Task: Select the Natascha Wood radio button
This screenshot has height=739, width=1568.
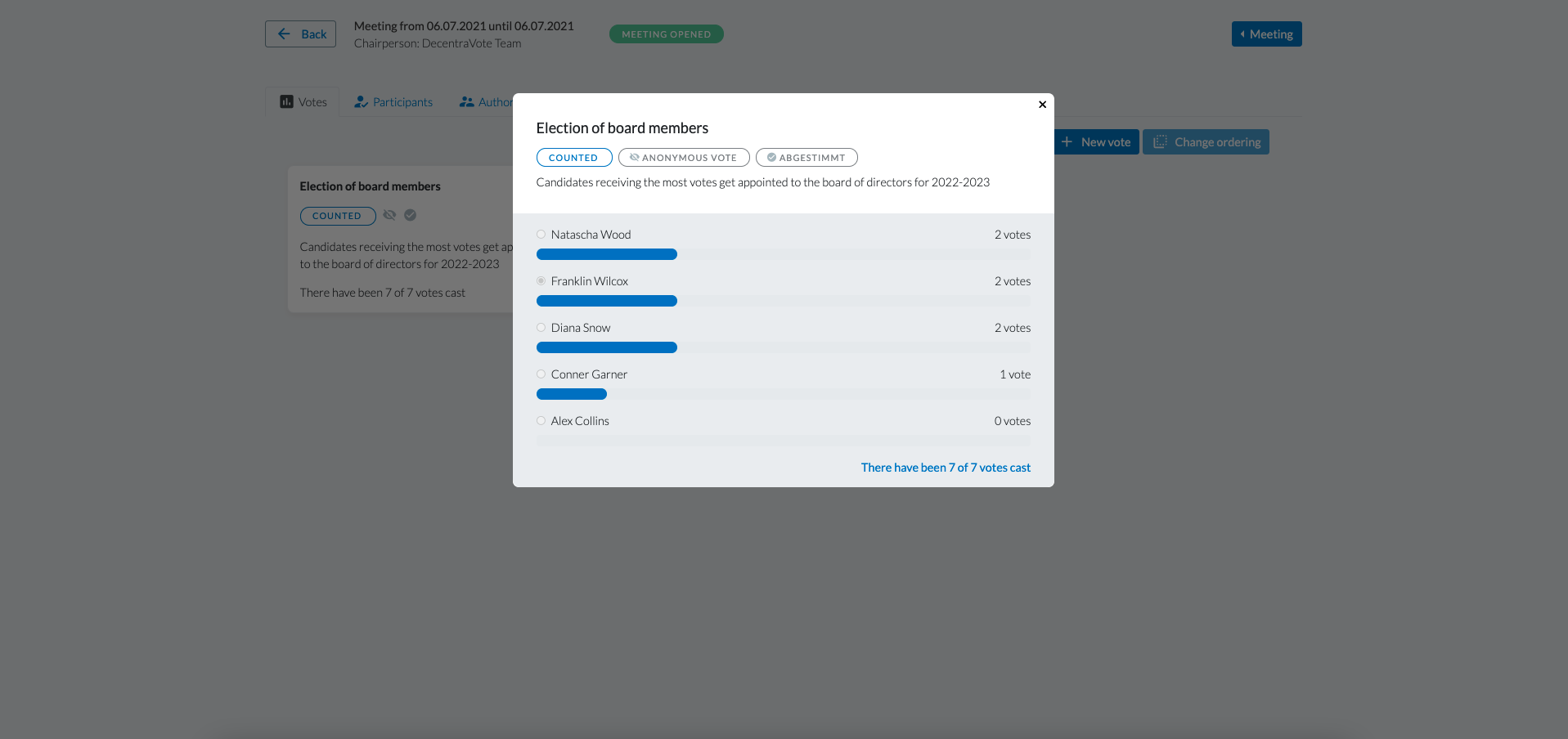Action: (541, 235)
